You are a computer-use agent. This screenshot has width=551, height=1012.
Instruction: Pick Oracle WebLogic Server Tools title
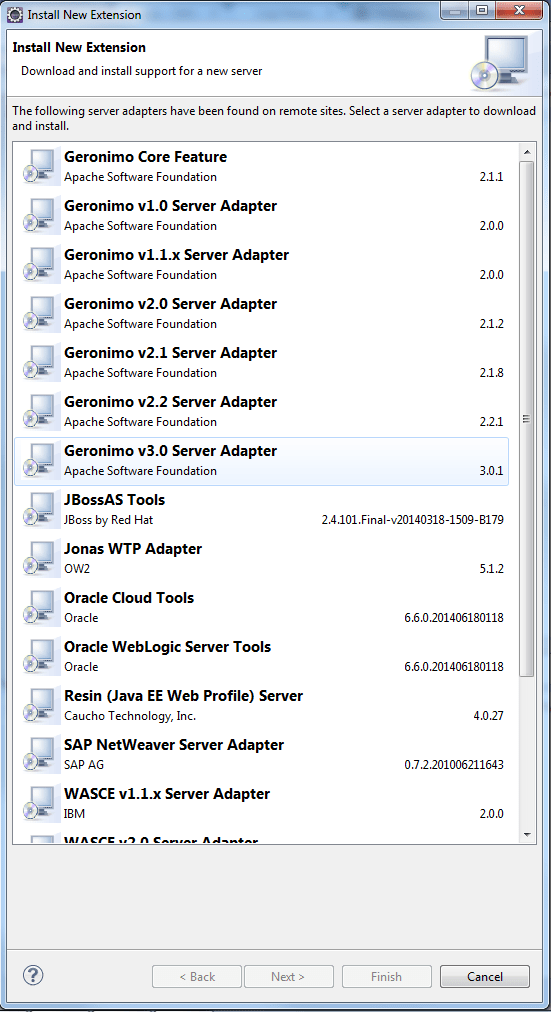click(x=167, y=647)
